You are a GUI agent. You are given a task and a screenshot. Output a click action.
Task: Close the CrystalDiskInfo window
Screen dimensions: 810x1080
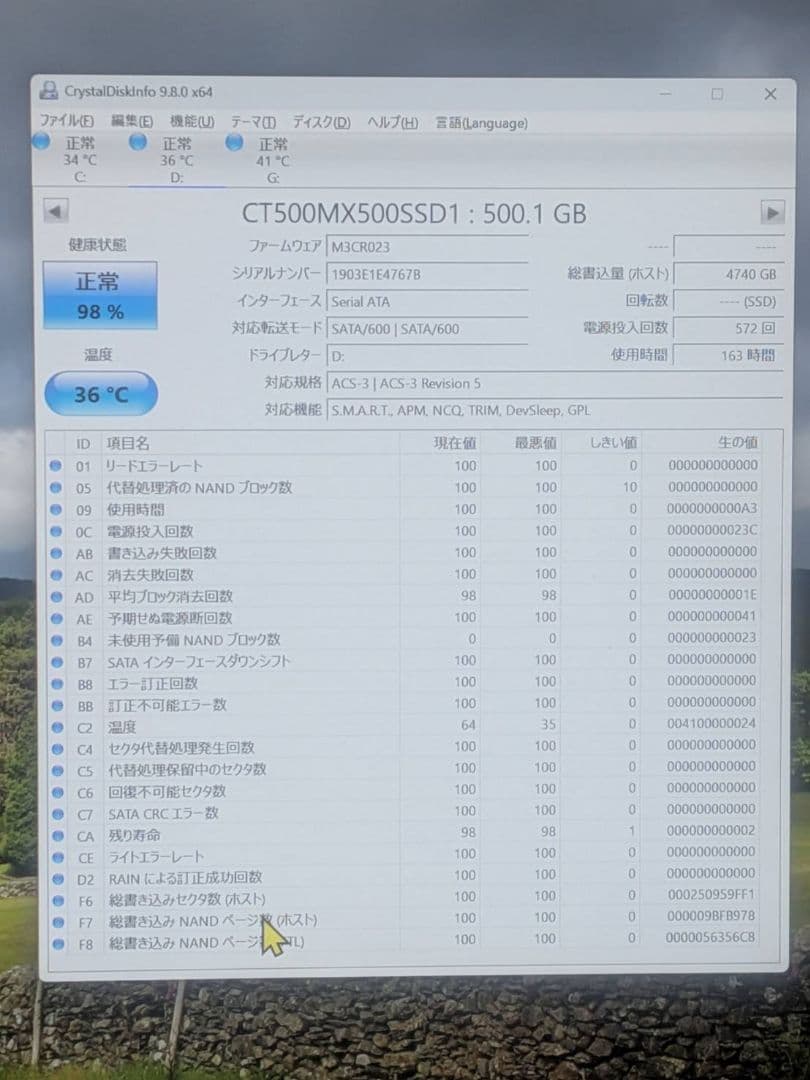point(770,94)
